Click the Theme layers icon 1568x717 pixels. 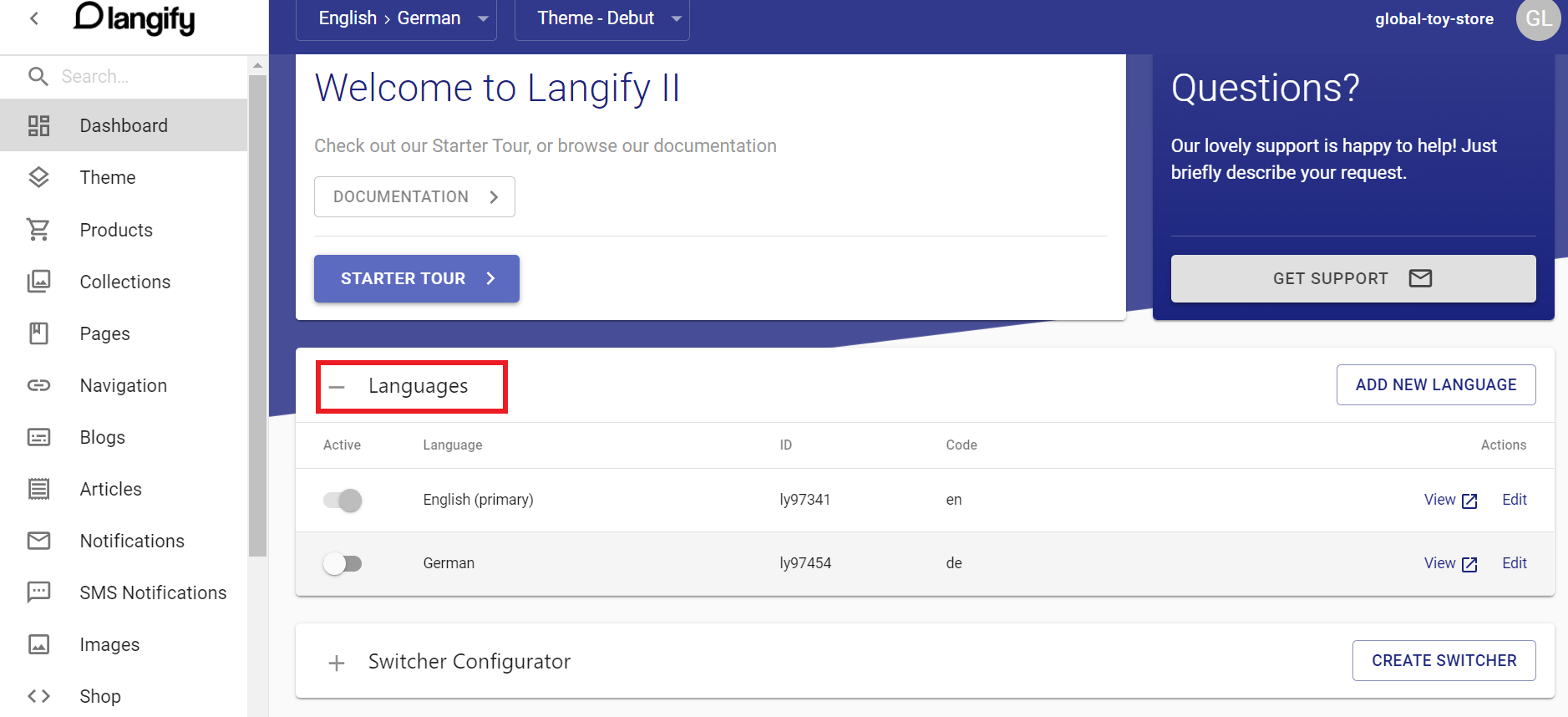(x=38, y=177)
